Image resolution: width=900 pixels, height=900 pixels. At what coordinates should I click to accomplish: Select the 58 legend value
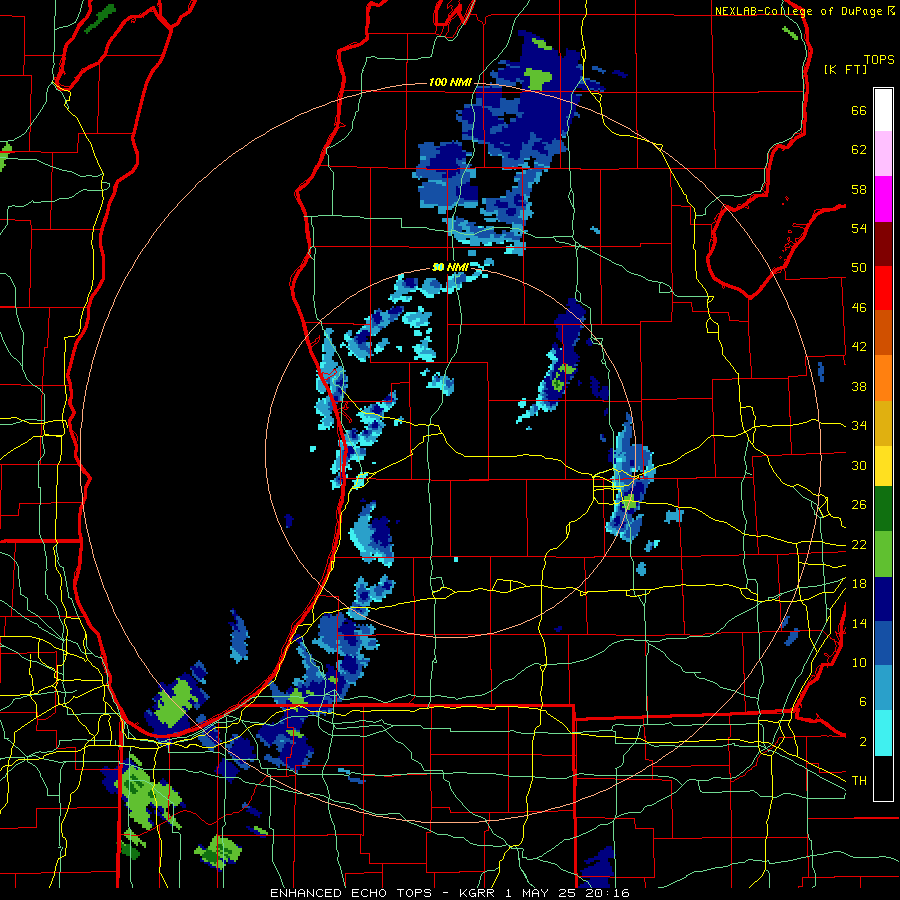(859, 189)
